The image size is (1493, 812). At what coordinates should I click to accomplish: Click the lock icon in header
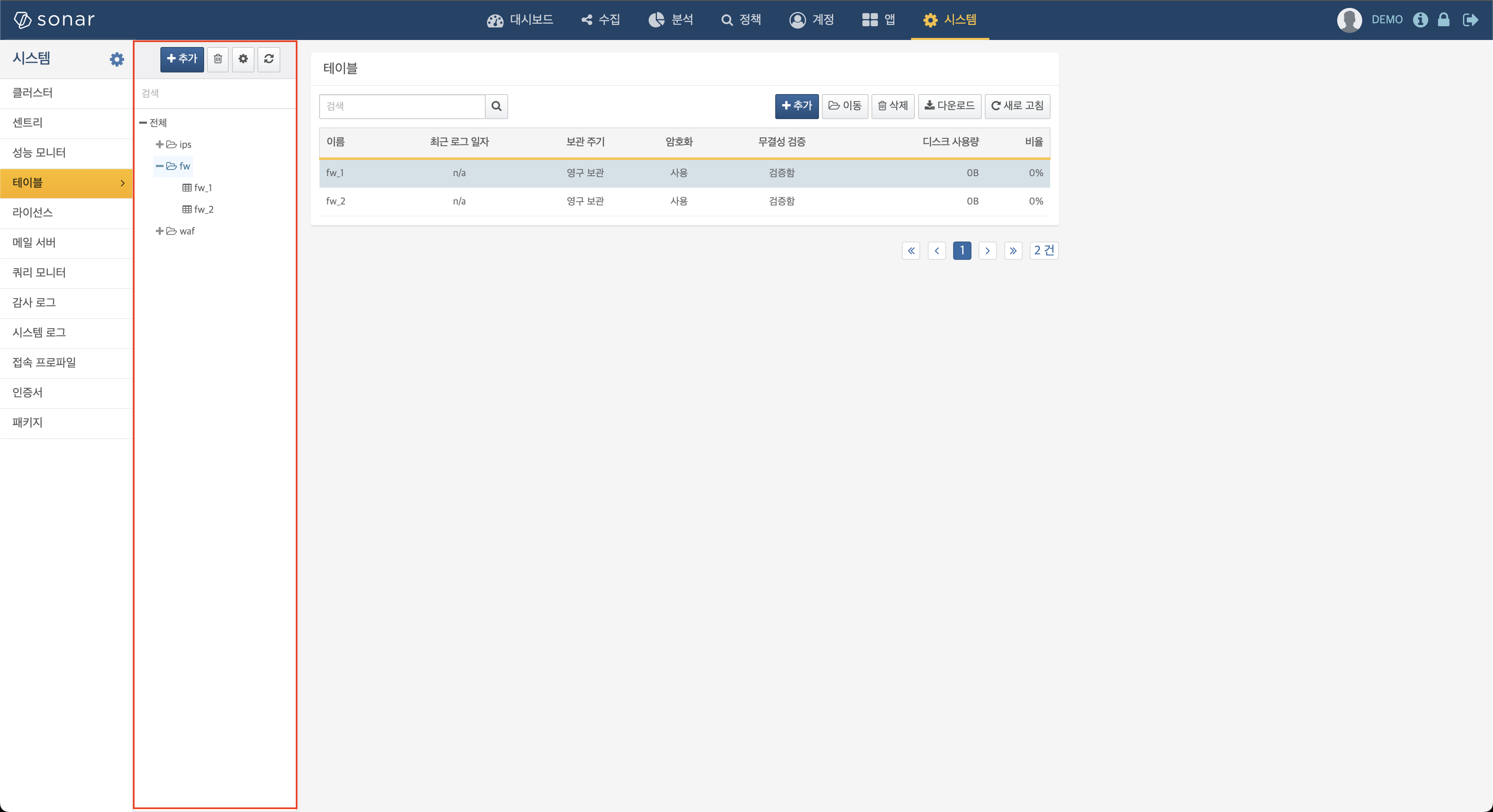[1443, 20]
